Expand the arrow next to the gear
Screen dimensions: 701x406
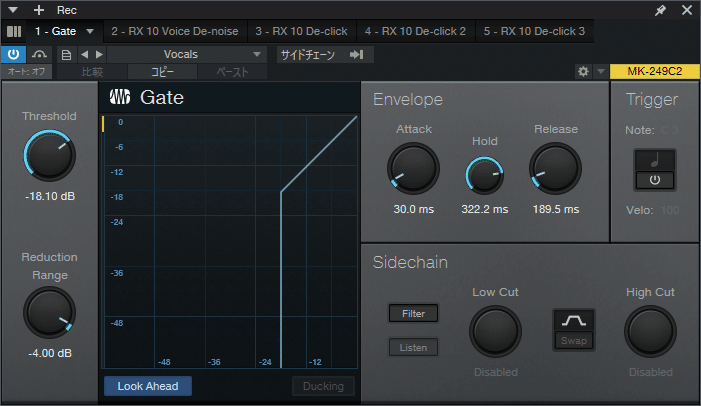pyautogui.click(x=601, y=71)
